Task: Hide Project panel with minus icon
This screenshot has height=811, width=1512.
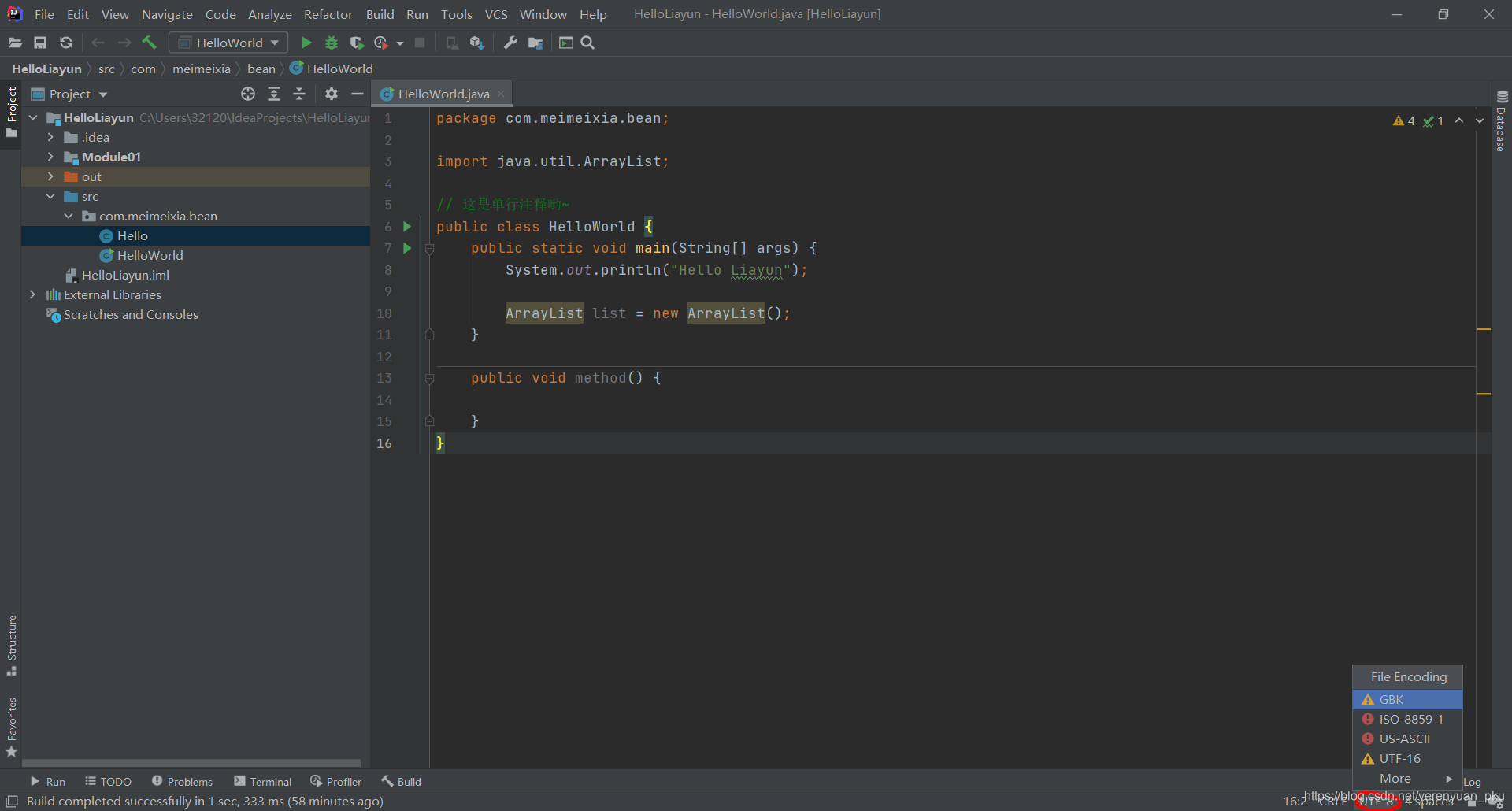Action: click(357, 94)
